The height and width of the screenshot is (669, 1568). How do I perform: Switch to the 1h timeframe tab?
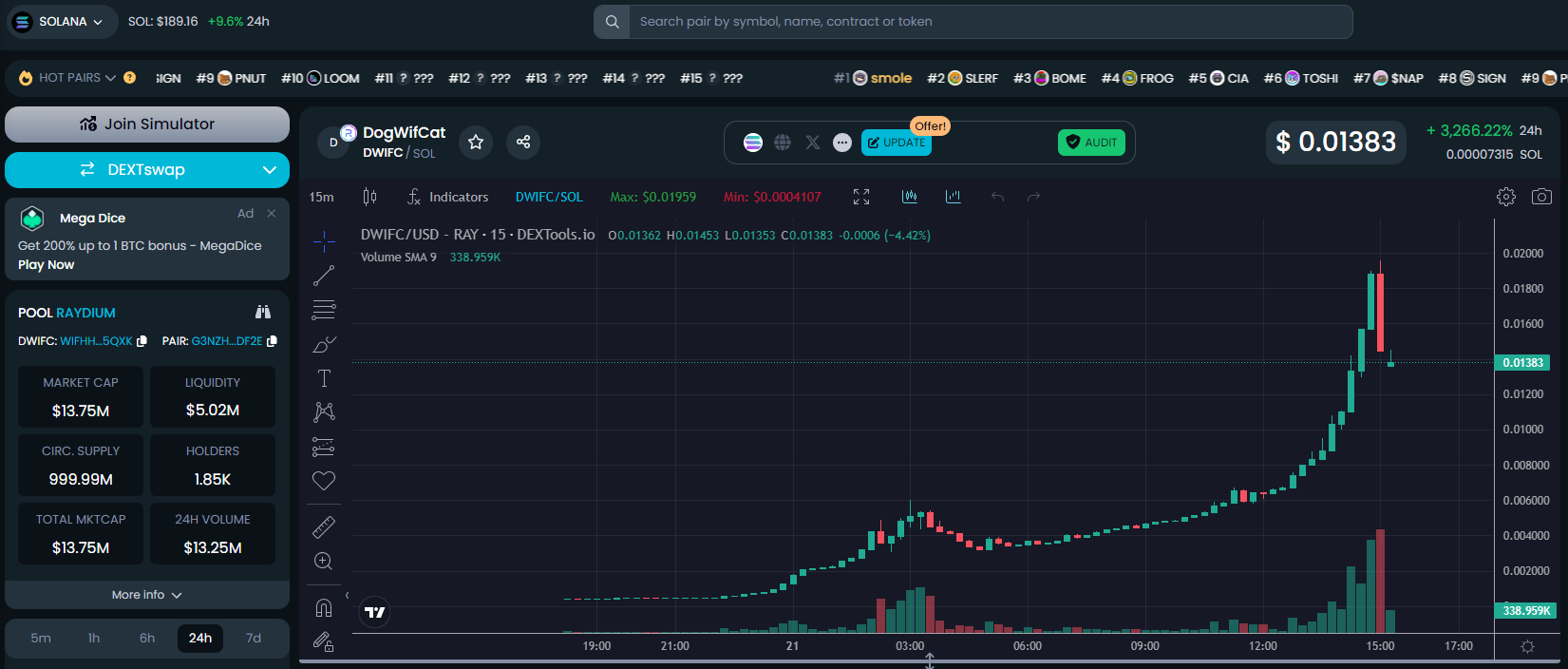[x=94, y=639]
